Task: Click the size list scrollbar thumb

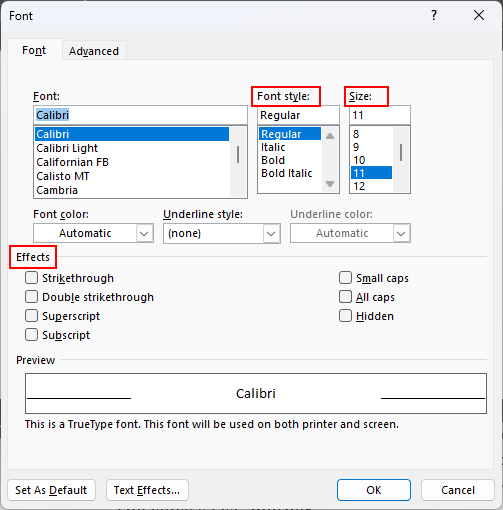Action: click(401, 152)
